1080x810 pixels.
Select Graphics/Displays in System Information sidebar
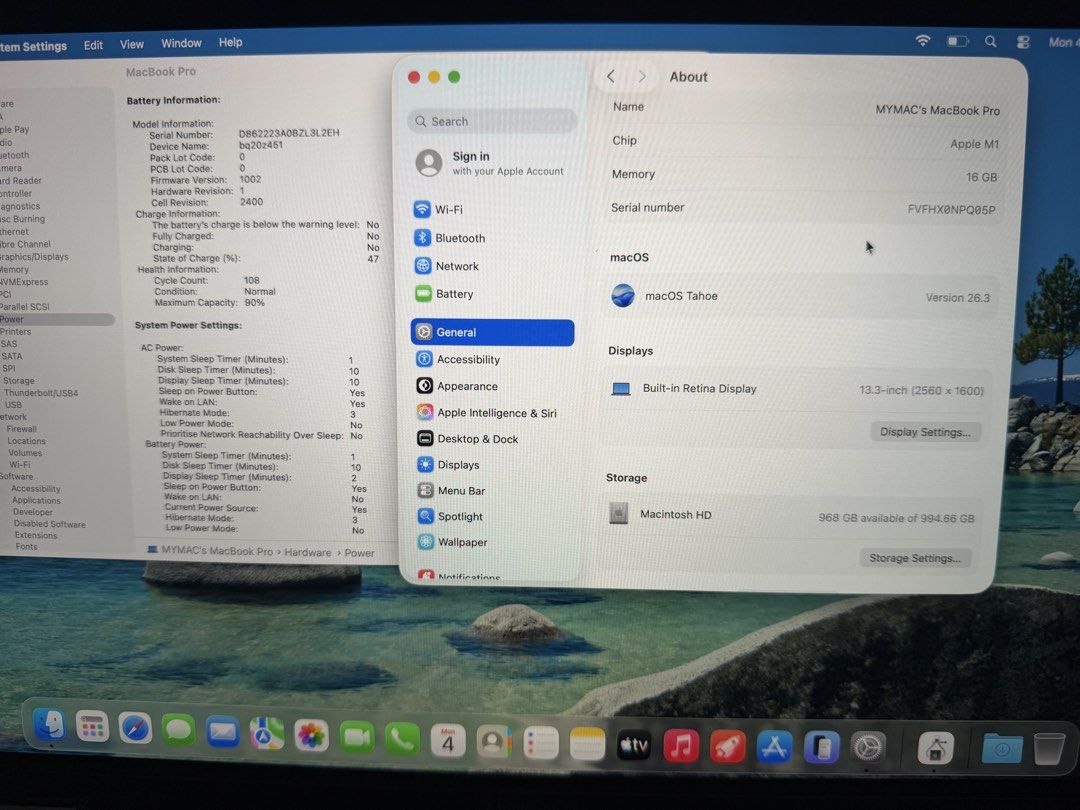[34, 256]
